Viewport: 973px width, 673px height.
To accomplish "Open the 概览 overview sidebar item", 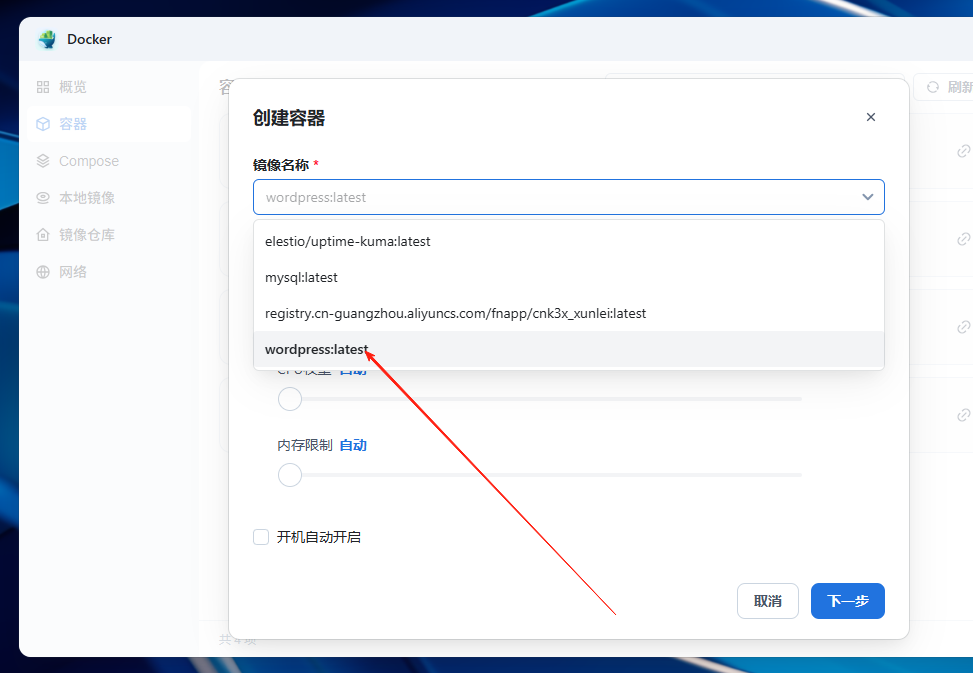I will point(108,87).
